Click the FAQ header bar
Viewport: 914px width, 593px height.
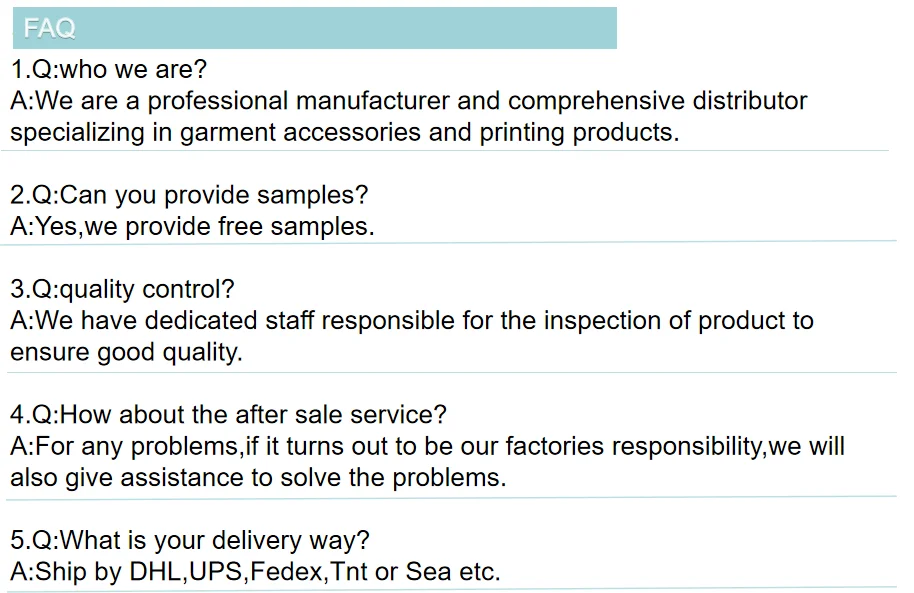point(314,28)
